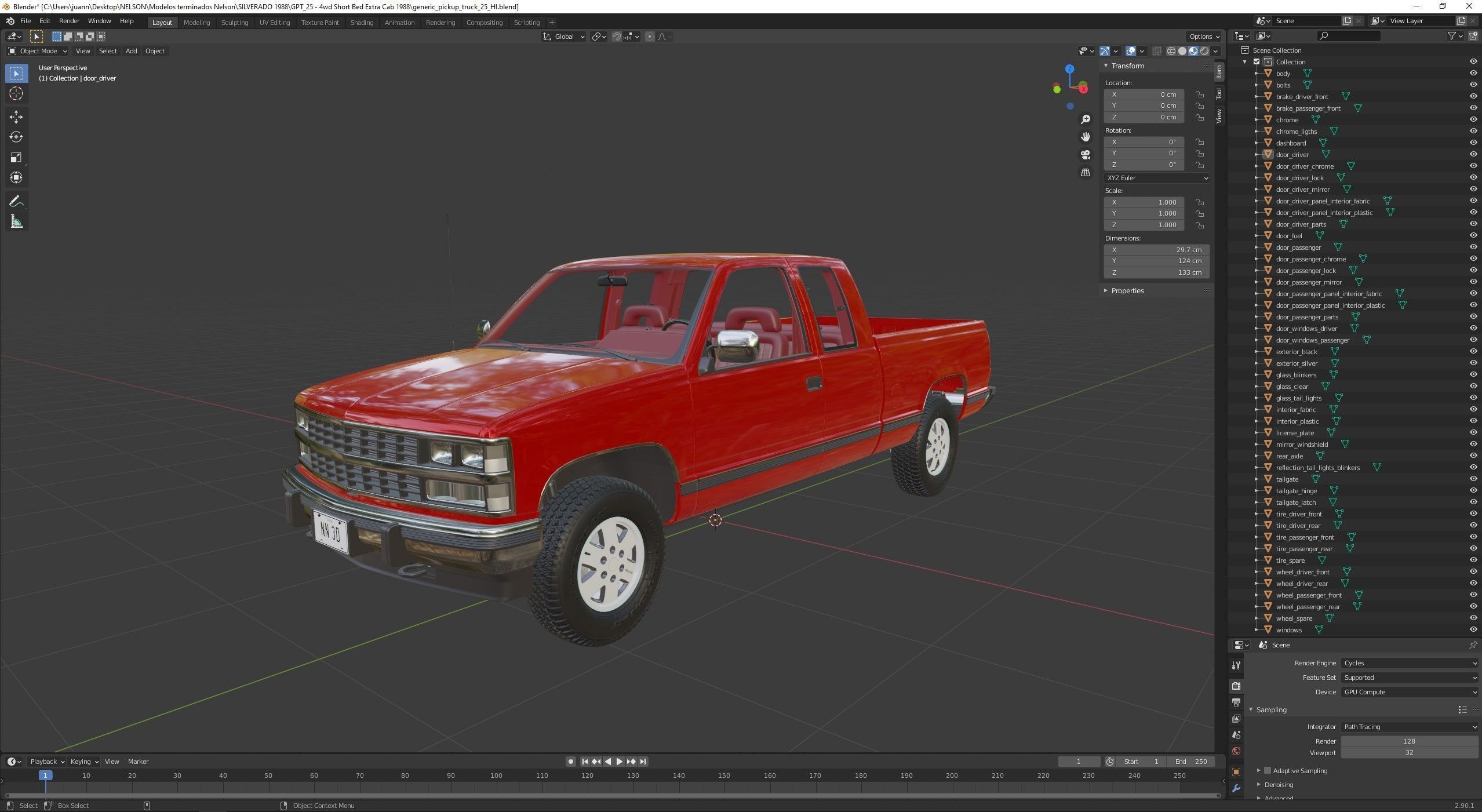Viewport: 1482px width, 812px height.
Task: Click the Zoom view magnifier icon
Action: coord(1086,119)
